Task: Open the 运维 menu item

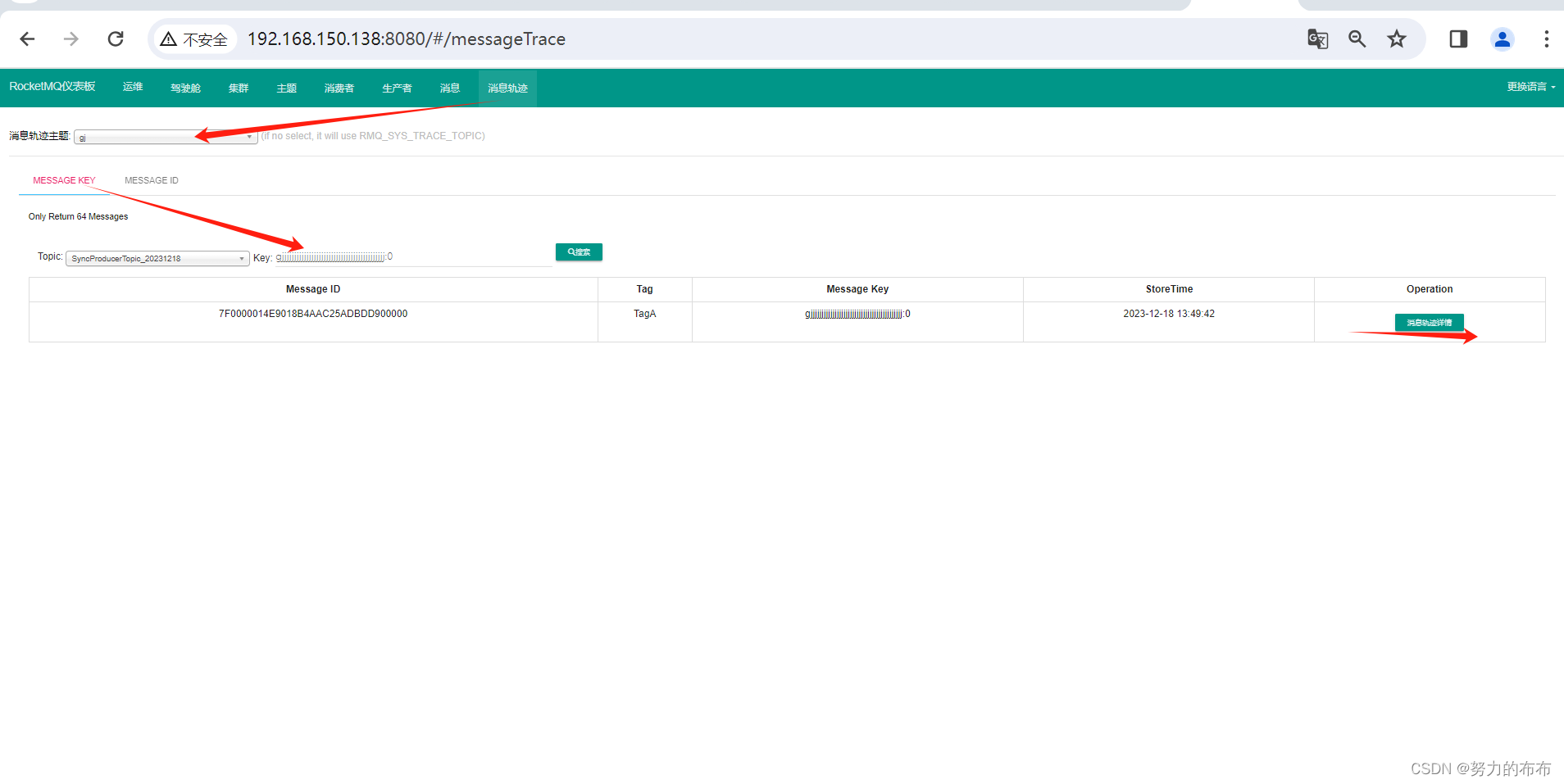Action: pos(133,87)
